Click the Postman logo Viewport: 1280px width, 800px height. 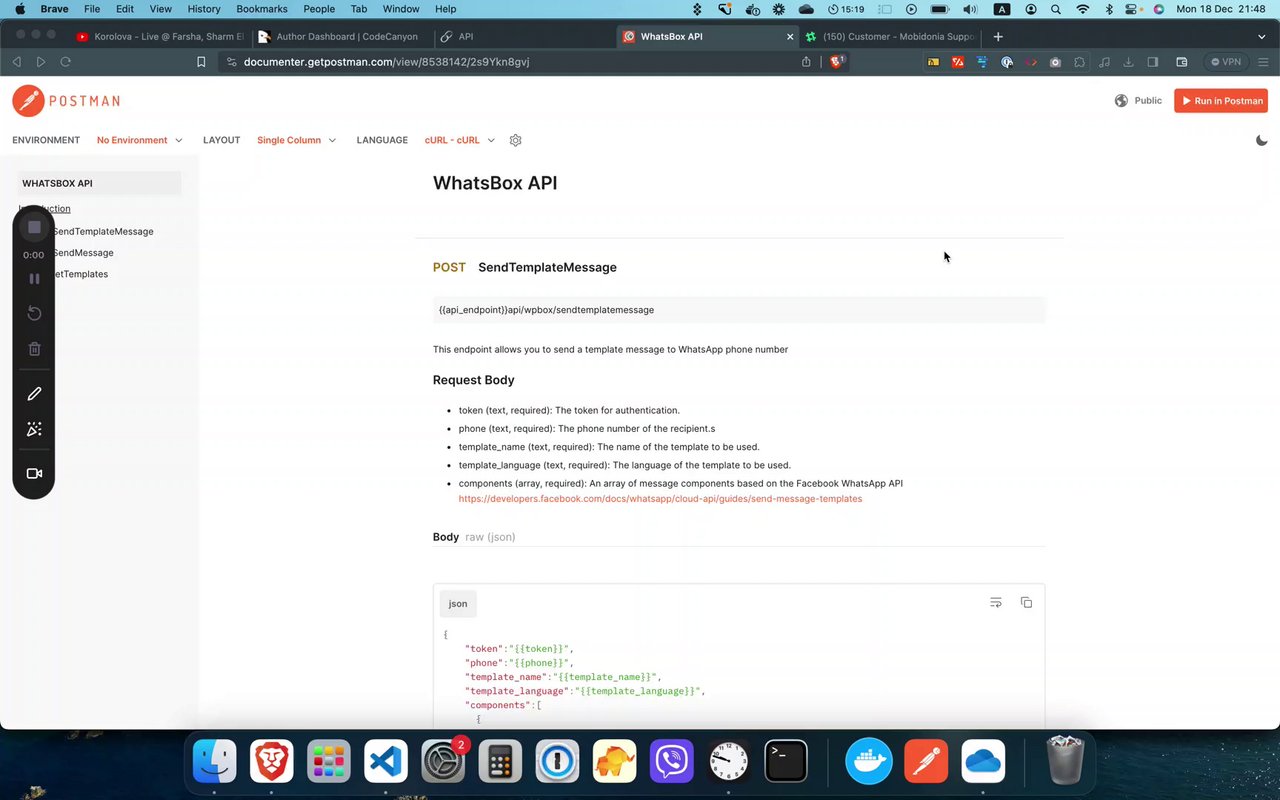66,101
